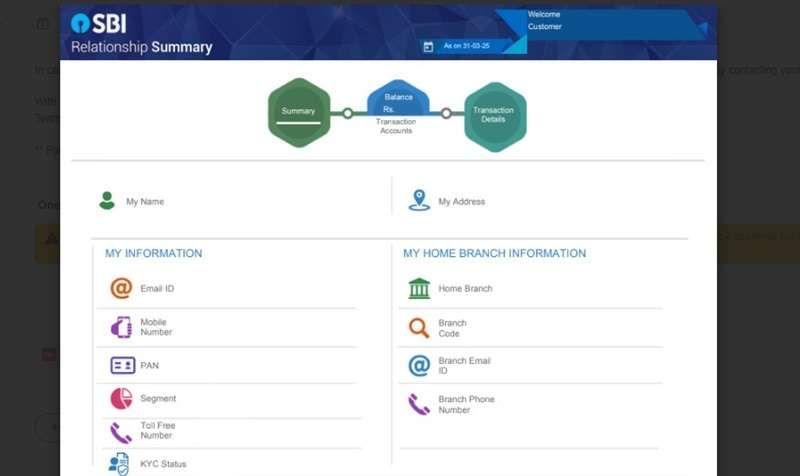Viewport: 800px width, 476px height.
Task: Click the KYC Status shield icon
Action: click(119, 464)
